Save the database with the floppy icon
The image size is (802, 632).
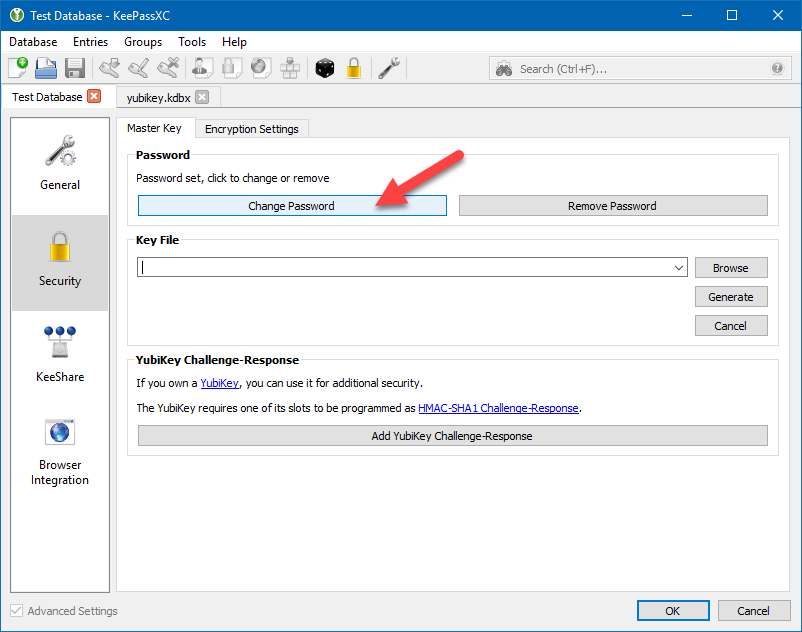tap(75, 67)
